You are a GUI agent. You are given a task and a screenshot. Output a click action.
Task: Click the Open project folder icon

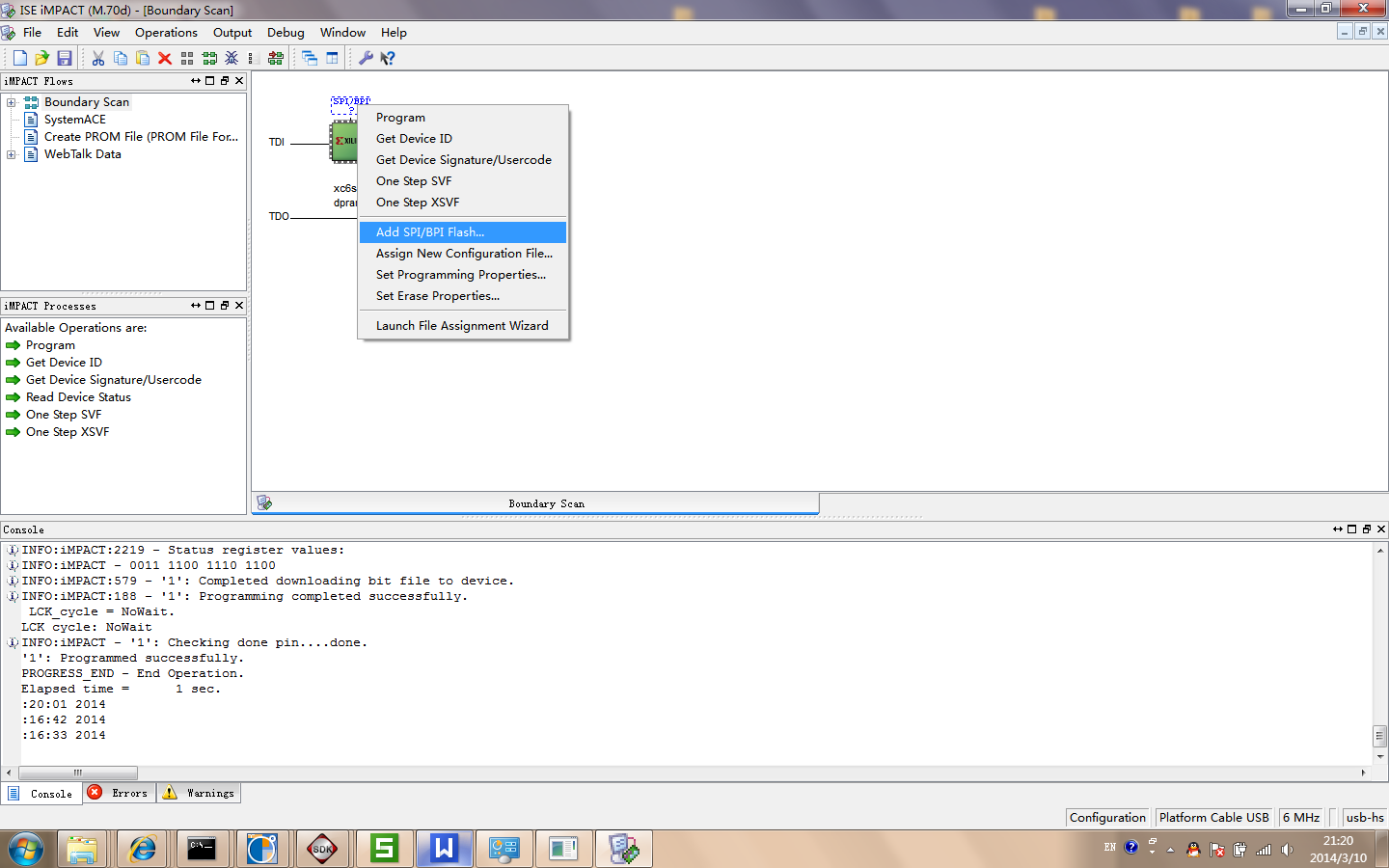point(41,58)
